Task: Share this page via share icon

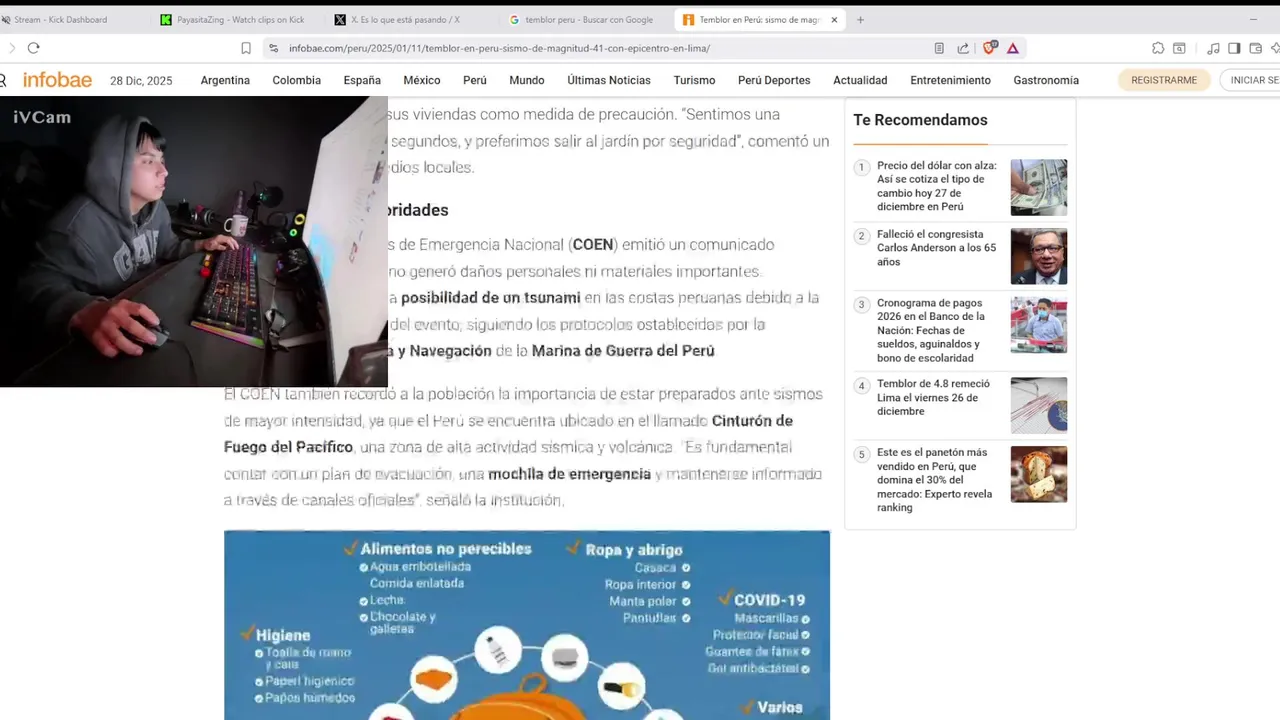Action: (x=963, y=48)
